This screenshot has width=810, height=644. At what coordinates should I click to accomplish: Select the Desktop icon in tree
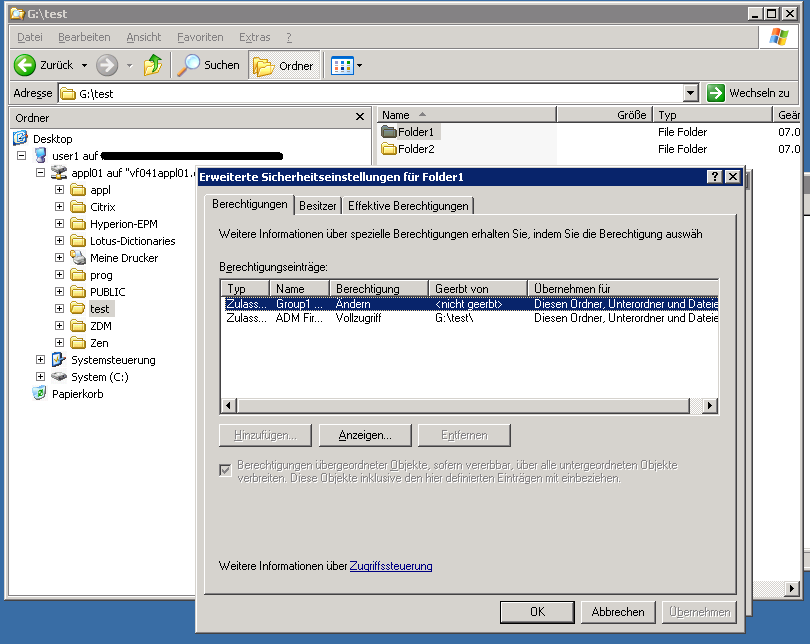[20, 138]
